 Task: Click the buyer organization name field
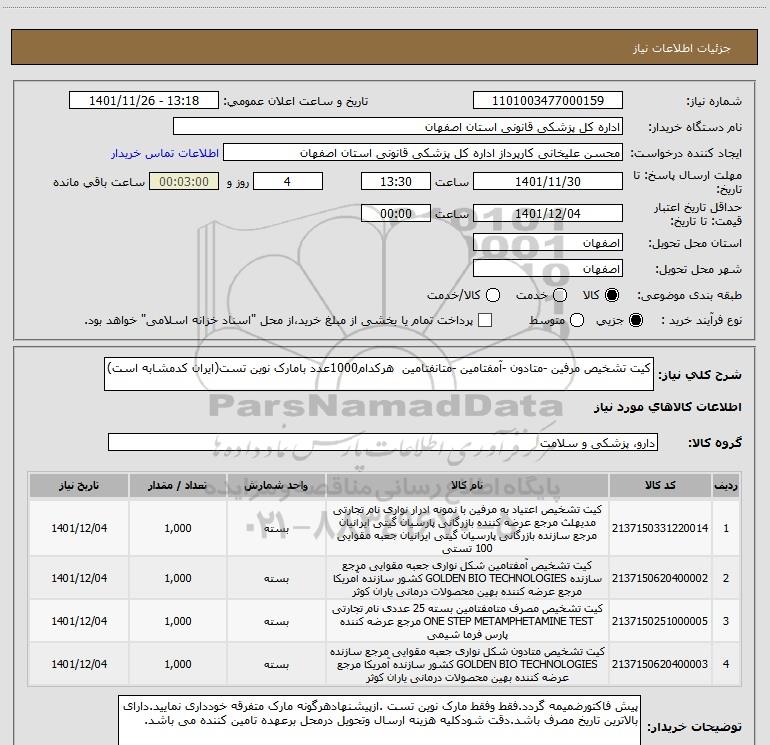(x=398, y=127)
